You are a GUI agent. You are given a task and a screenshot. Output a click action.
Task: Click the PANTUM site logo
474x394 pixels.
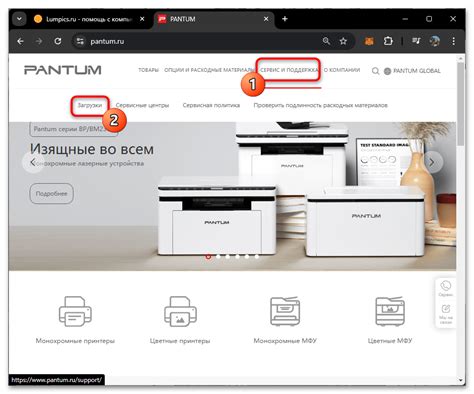pos(63,70)
